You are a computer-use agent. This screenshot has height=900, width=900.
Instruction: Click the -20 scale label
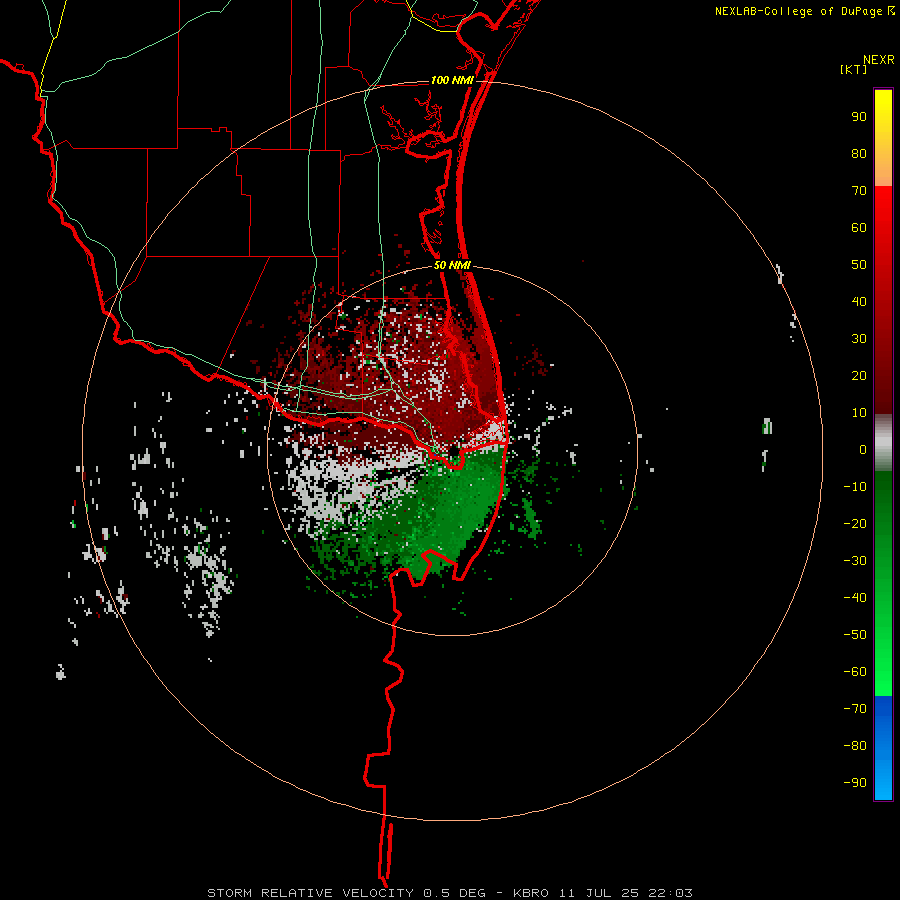pos(855,524)
